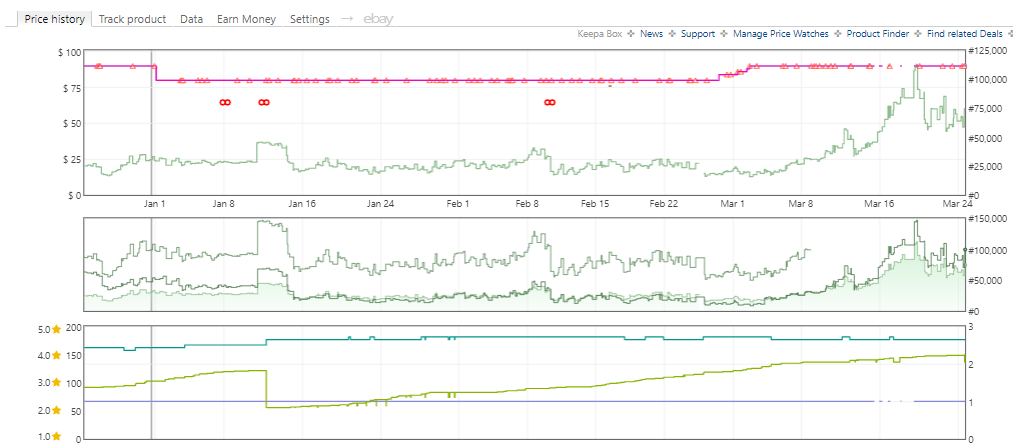Open the Price history tab
Screen dimensions: 1013x444
pos(54,19)
